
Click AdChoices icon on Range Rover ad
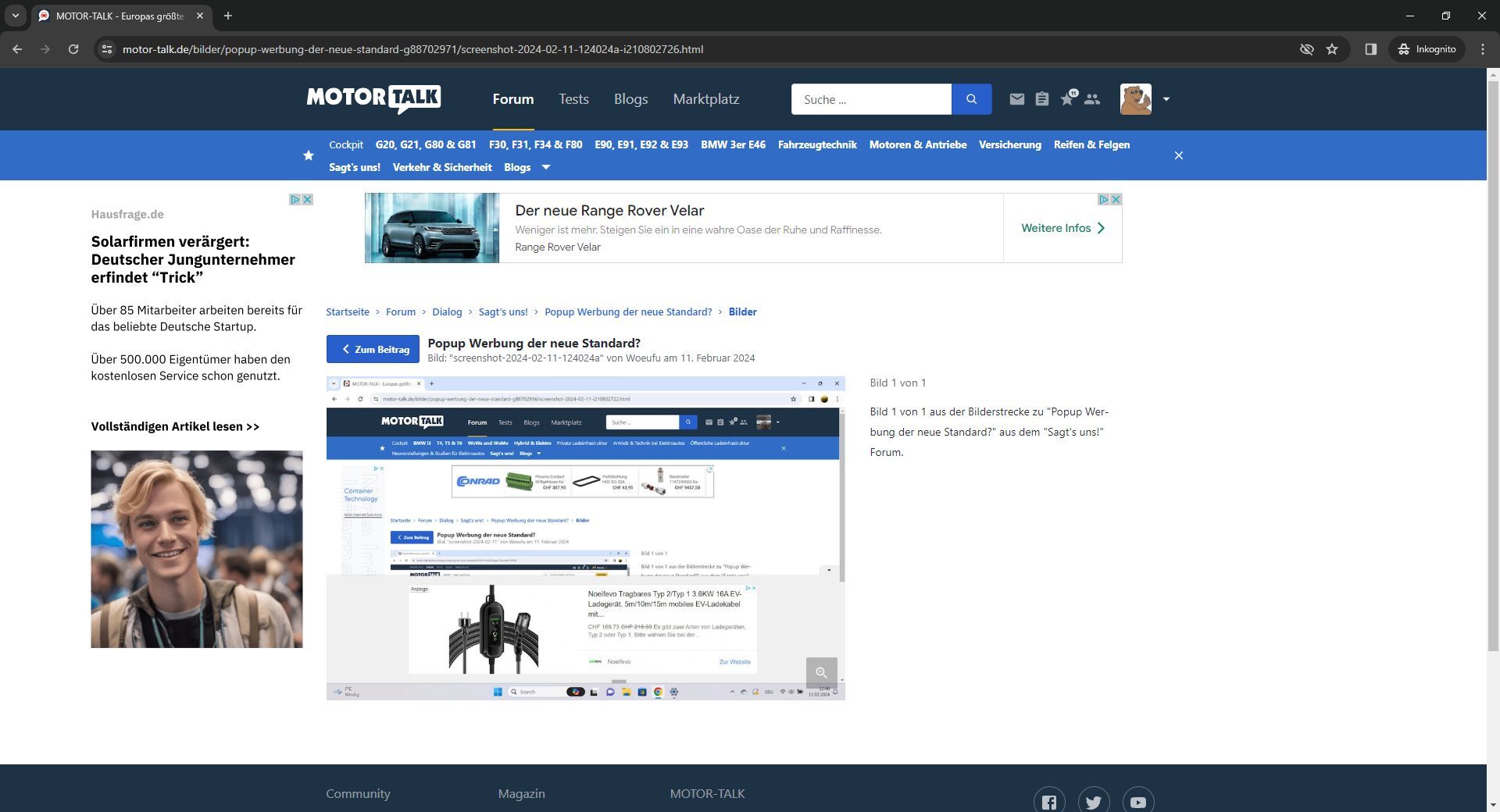pyautogui.click(x=1104, y=199)
